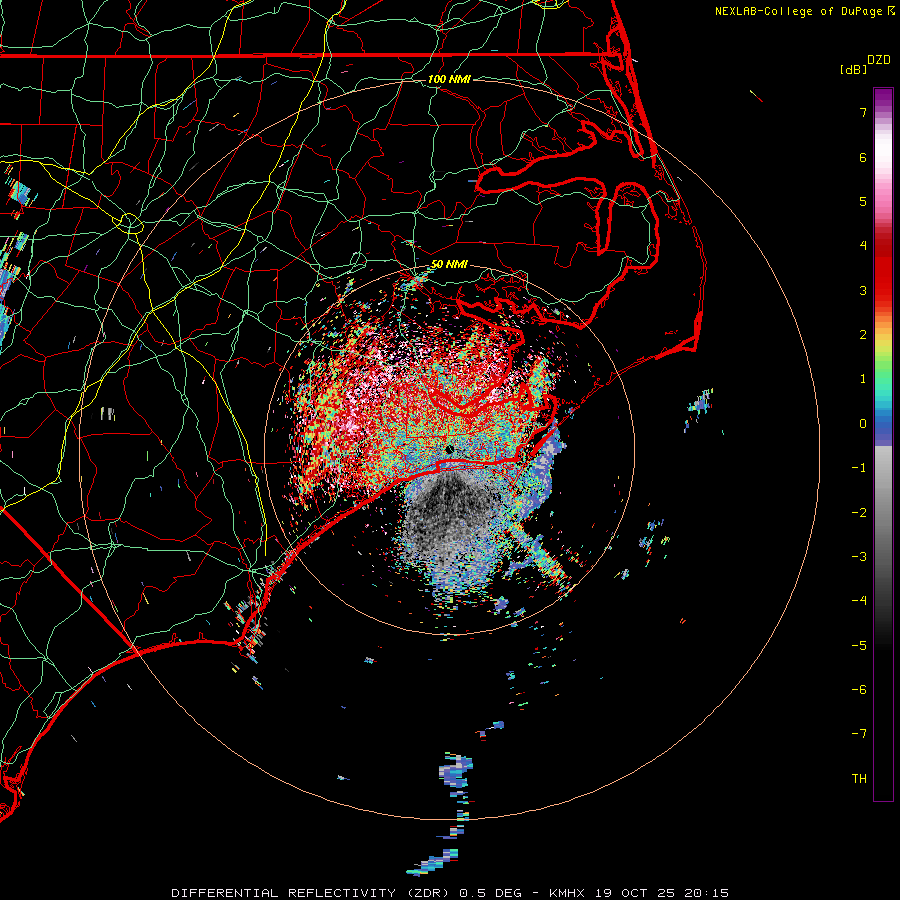Click the -6 value on color scale

click(859, 690)
